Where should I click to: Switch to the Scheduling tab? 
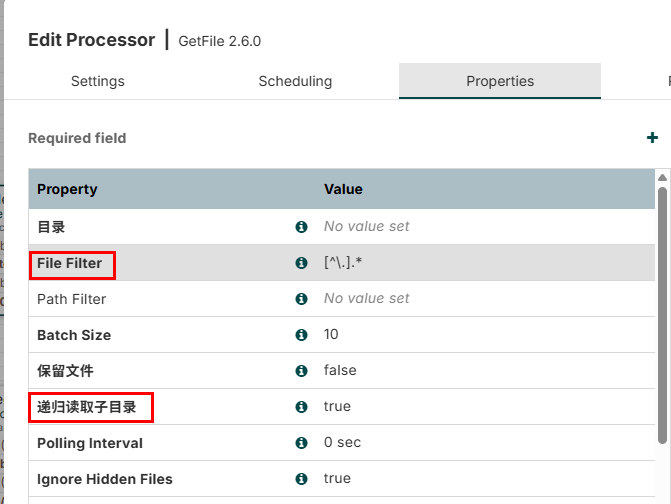[x=295, y=81]
